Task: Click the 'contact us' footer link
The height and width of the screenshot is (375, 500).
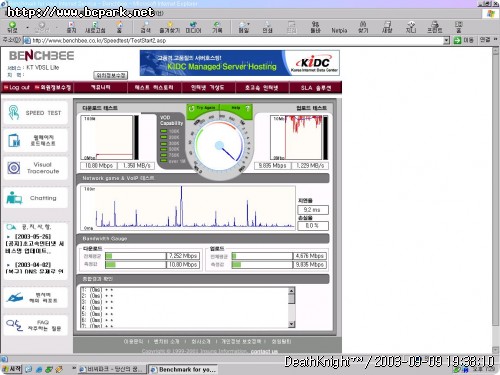Action: click(x=264, y=351)
